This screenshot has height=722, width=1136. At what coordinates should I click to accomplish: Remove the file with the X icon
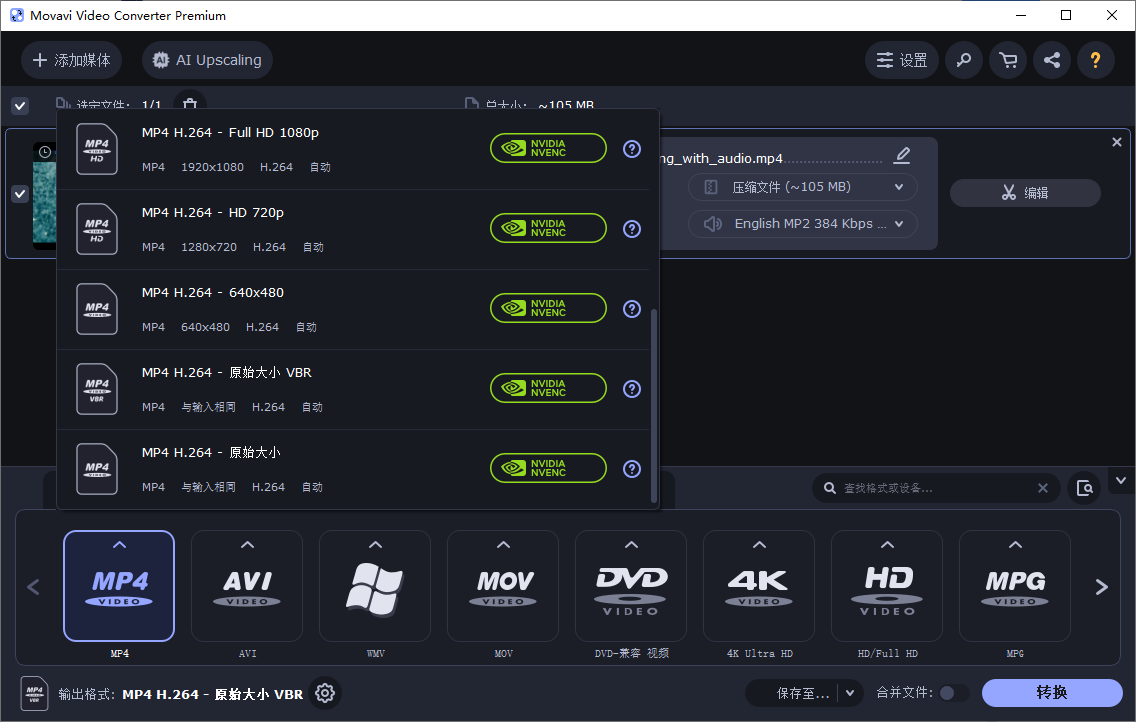tap(1116, 143)
